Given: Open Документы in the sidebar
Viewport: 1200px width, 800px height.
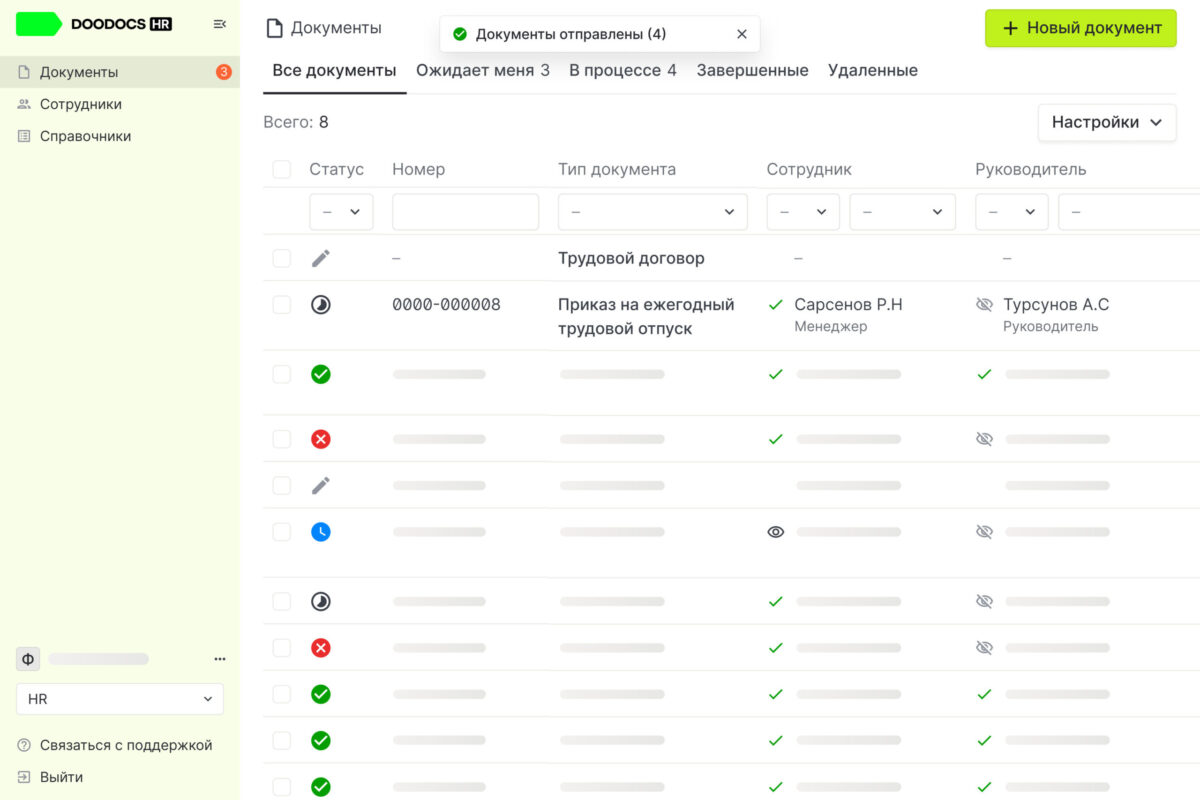Looking at the screenshot, I should [120, 72].
